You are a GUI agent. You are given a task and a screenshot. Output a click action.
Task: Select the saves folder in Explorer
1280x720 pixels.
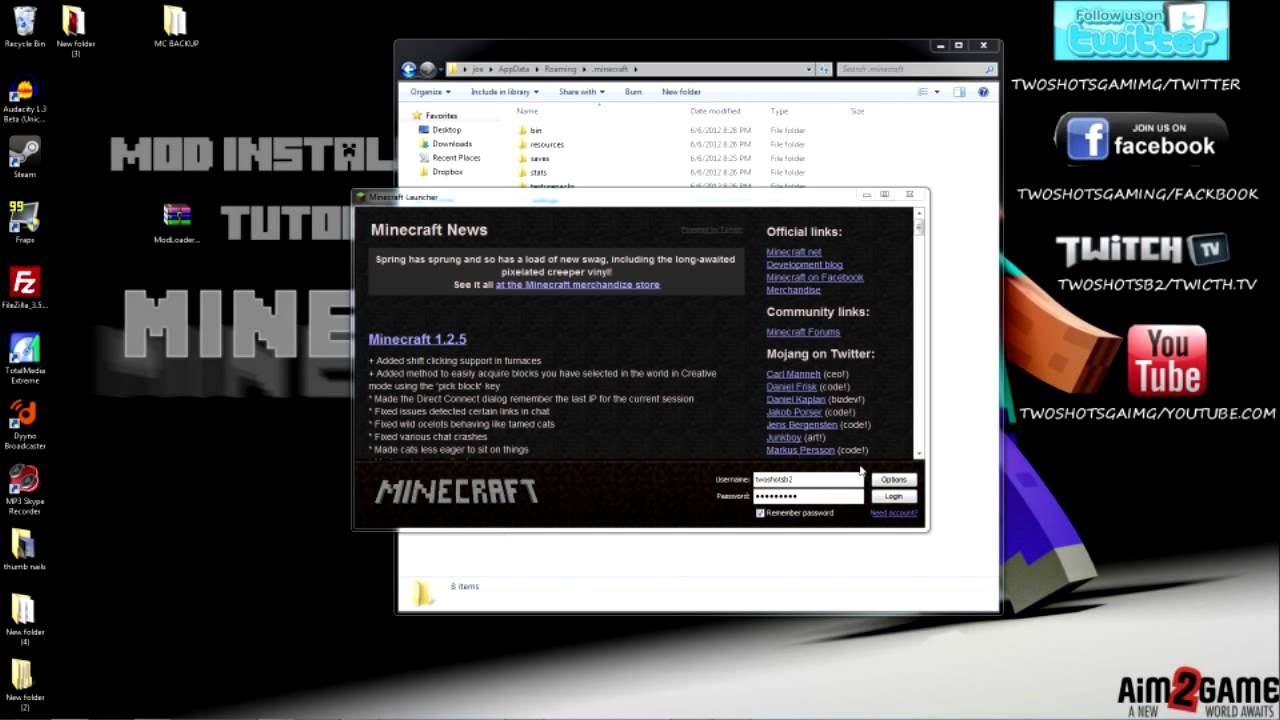click(534, 159)
